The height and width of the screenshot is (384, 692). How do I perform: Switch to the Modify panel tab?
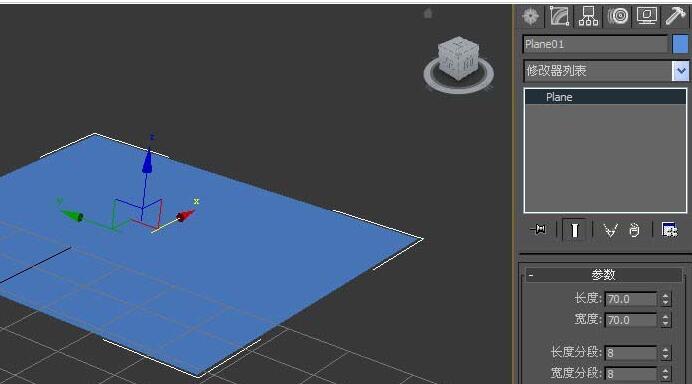click(x=559, y=16)
